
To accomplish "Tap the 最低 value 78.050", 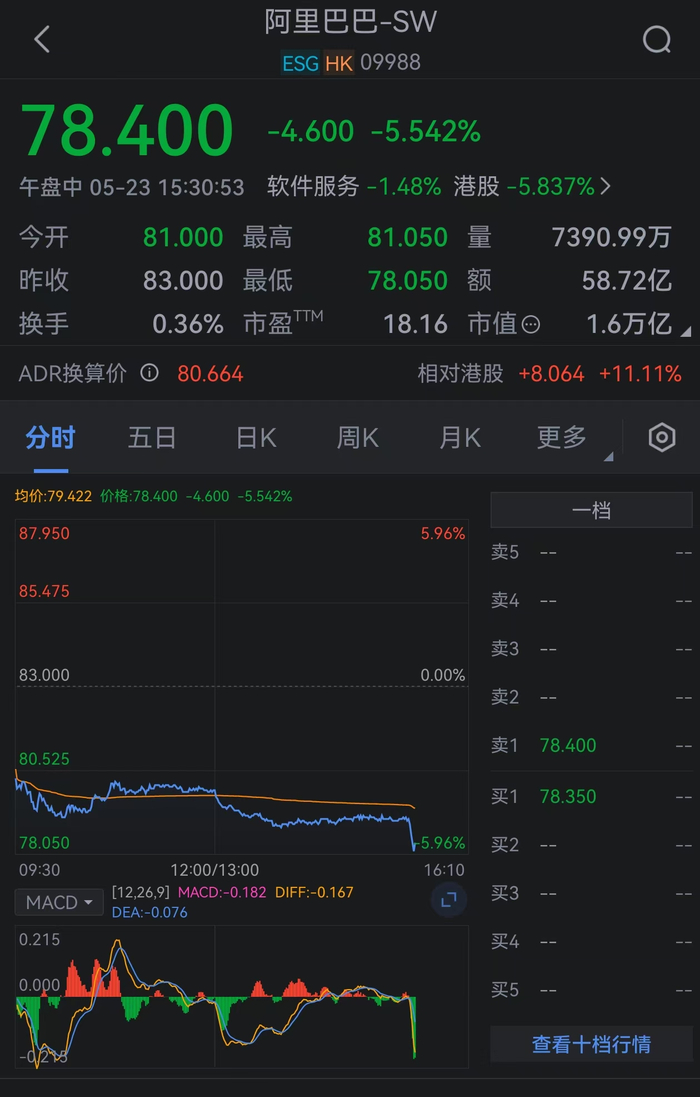I will pos(408,281).
